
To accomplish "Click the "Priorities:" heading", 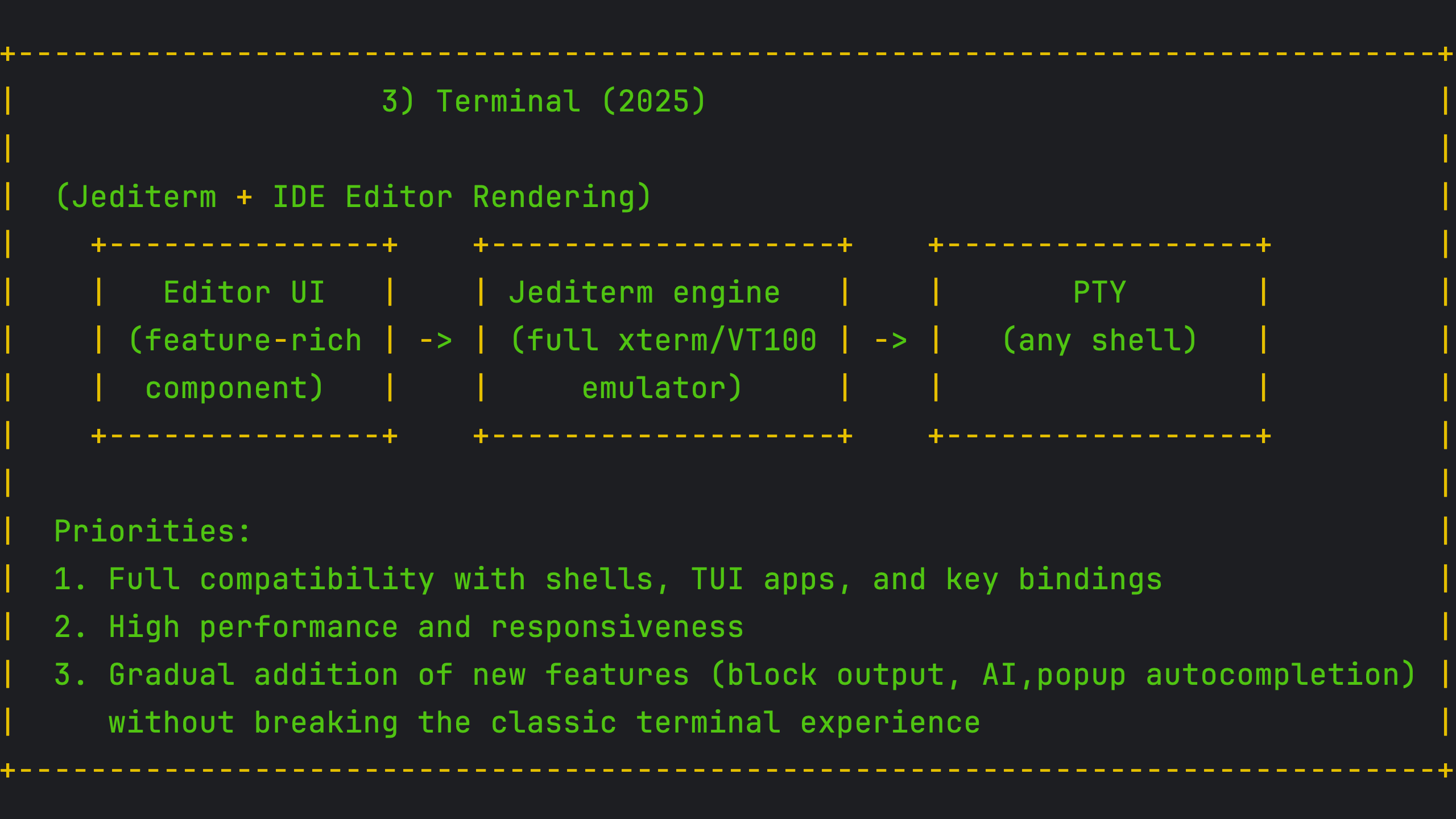I will (152, 532).
